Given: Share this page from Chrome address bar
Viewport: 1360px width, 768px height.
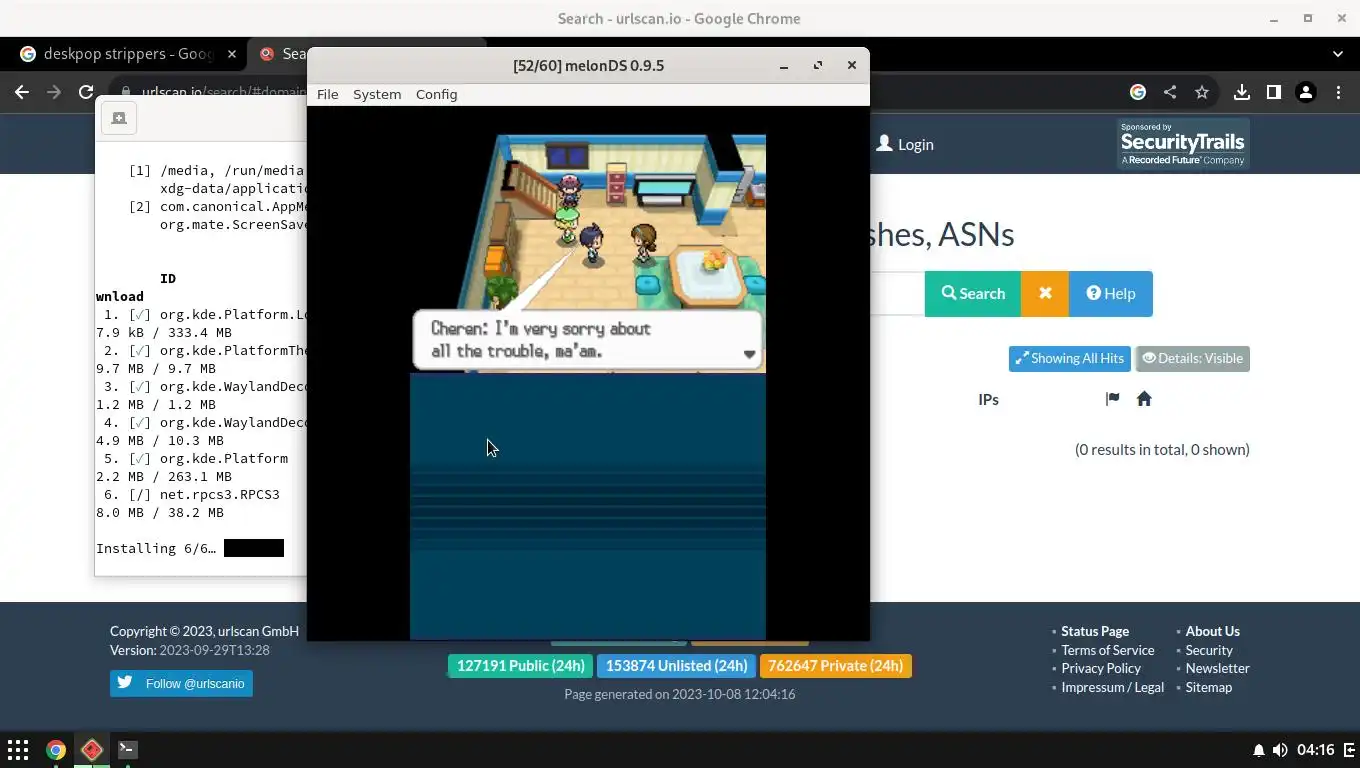Looking at the screenshot, I should pos(1170,92).
